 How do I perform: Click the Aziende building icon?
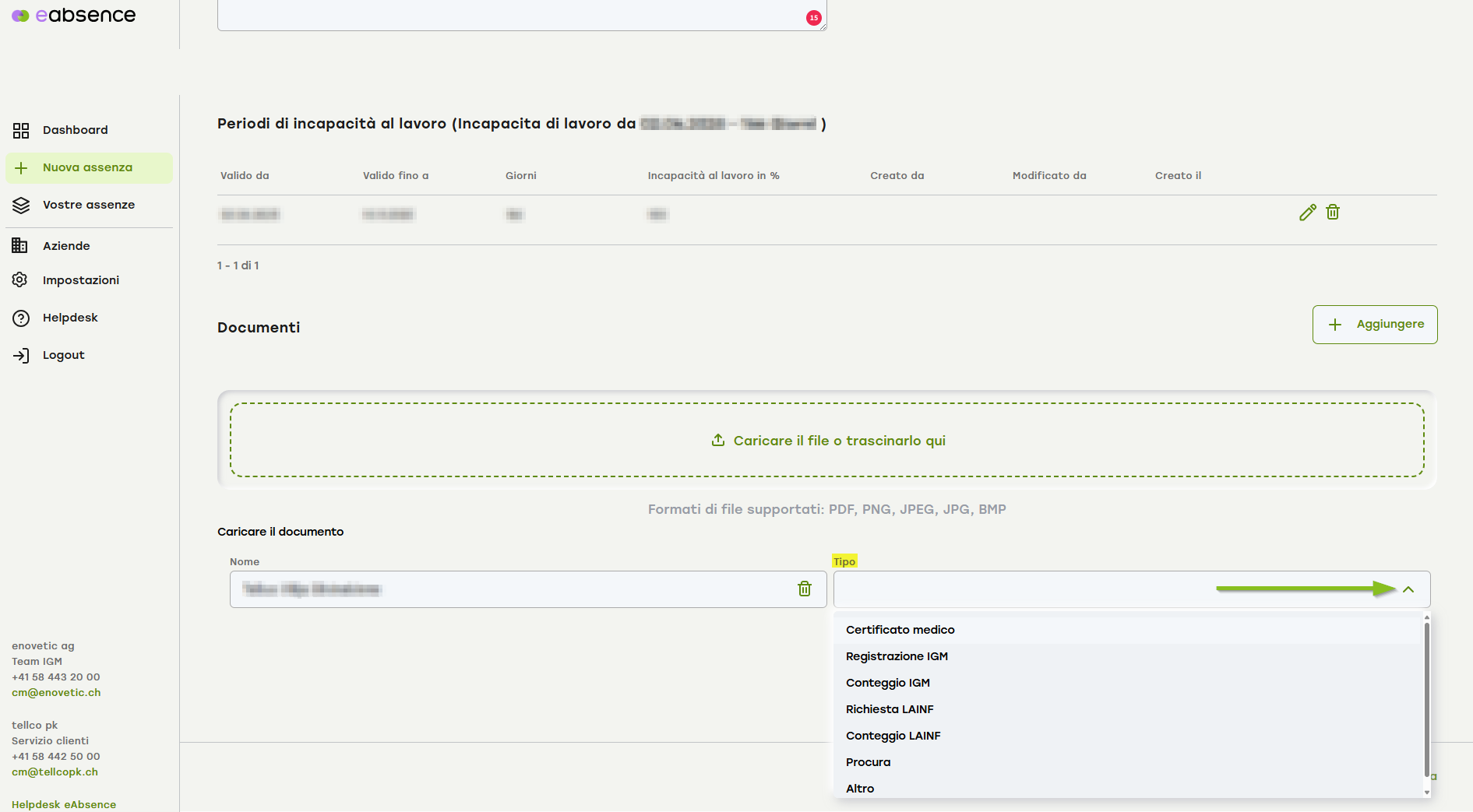[20, 246]
